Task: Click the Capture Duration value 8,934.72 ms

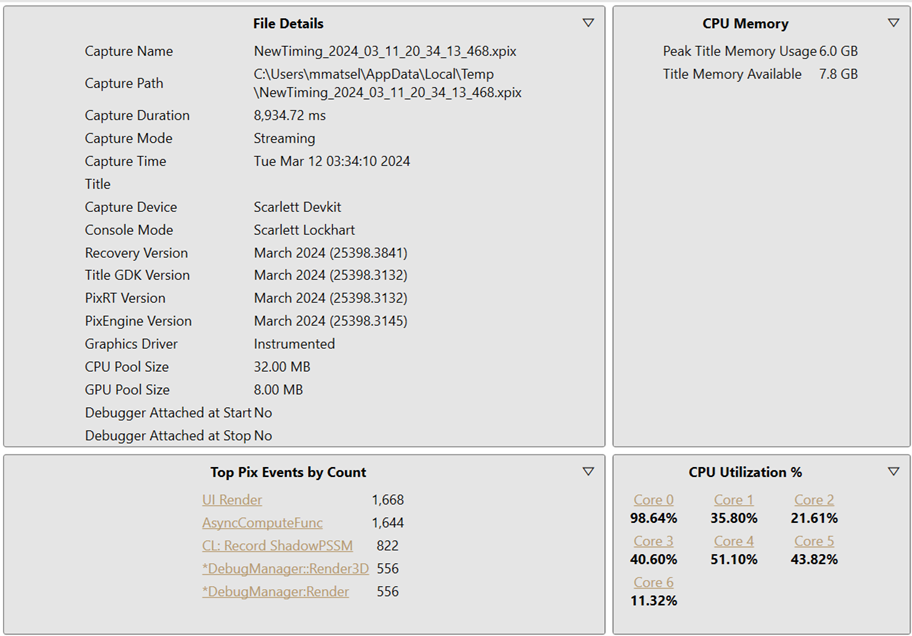Action: click(290, 115)
